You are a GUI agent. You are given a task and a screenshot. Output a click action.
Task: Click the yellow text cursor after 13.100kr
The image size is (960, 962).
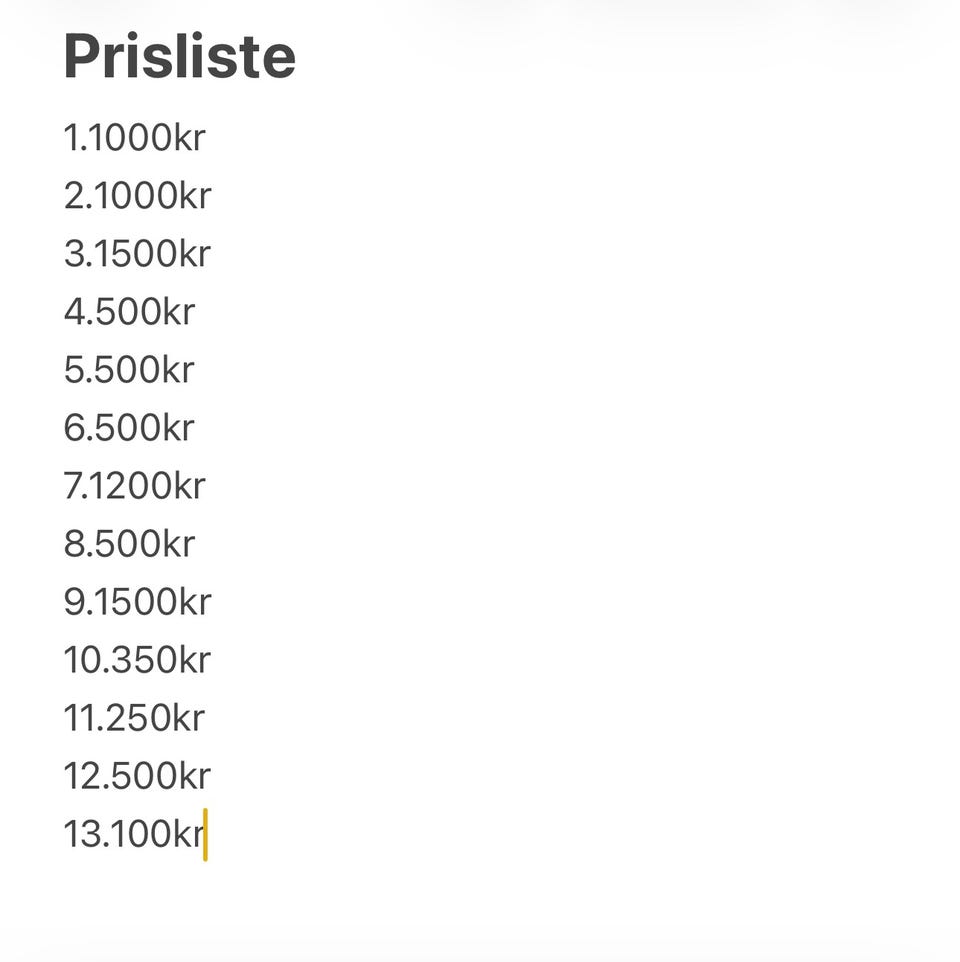[205, 835]
